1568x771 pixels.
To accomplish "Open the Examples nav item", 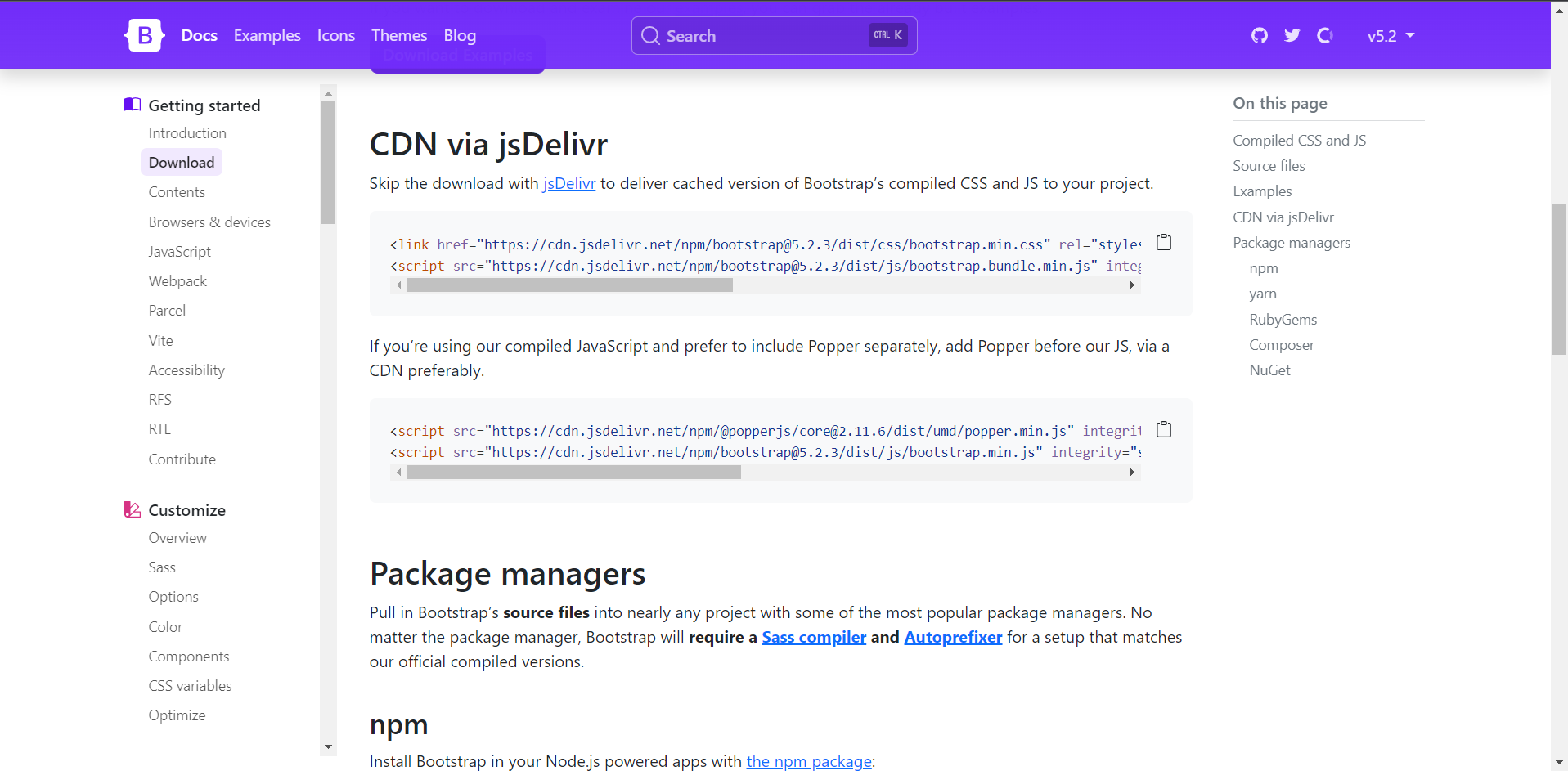I will click(x=267, y=36).
